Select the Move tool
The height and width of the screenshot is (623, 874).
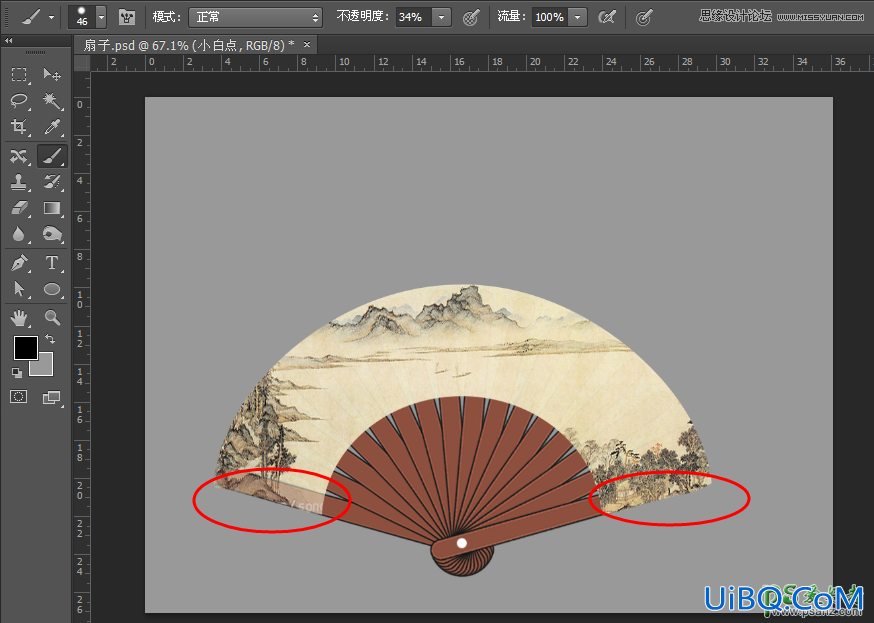pyautogui.click(x=52, y=75)
